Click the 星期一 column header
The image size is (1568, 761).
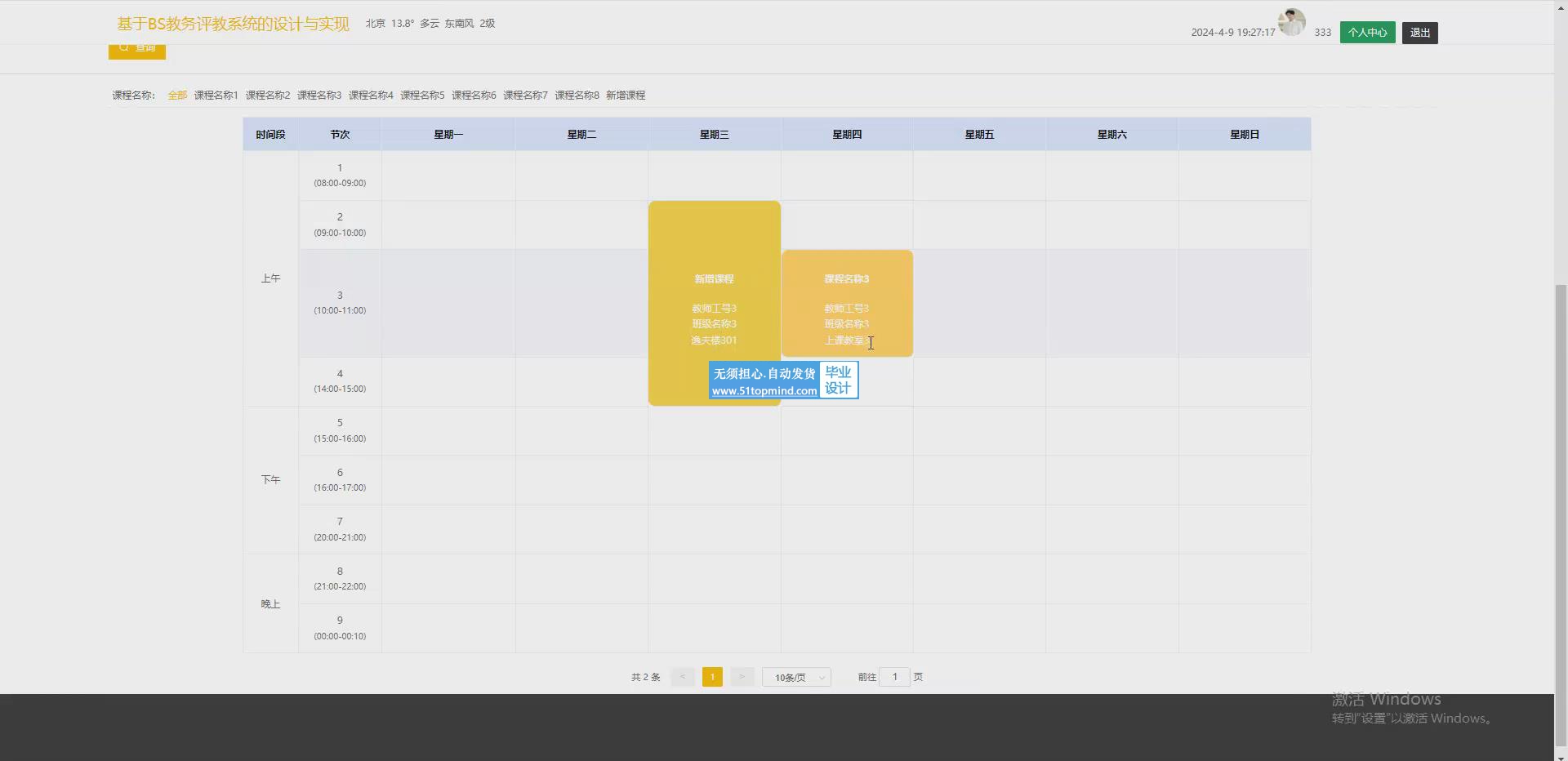pos(448,135)
